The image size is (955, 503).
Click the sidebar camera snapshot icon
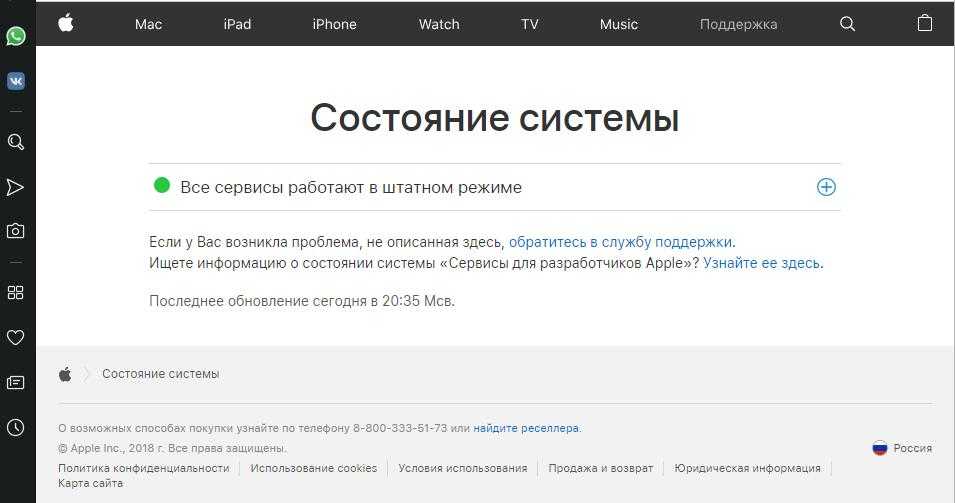click(x=16, y=231)
